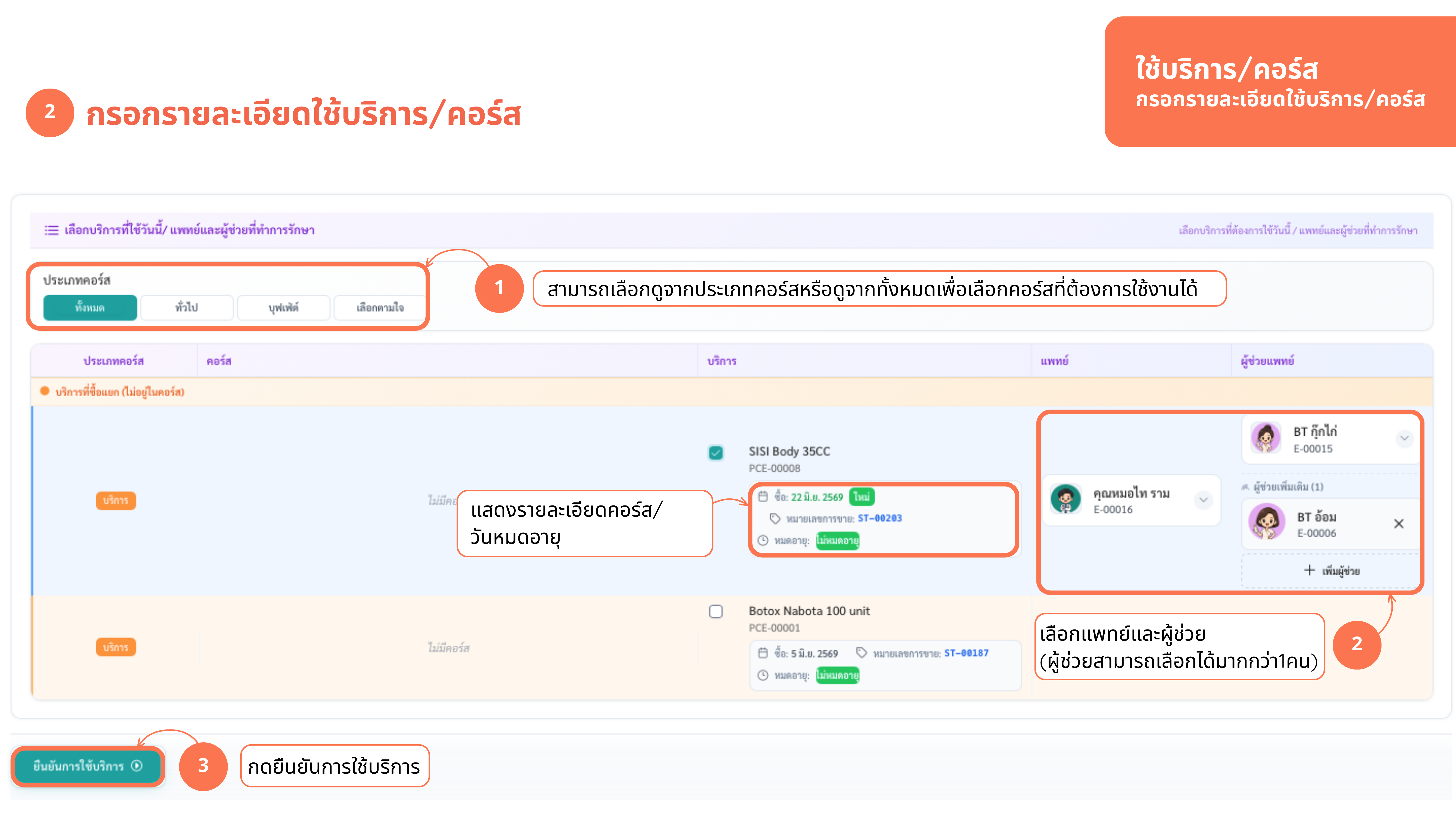The width and height of the screenshot is (1456, 819).
Task: Expand the doctor dropdown chevron for E-00016
Action: (x=1203, y=500)
